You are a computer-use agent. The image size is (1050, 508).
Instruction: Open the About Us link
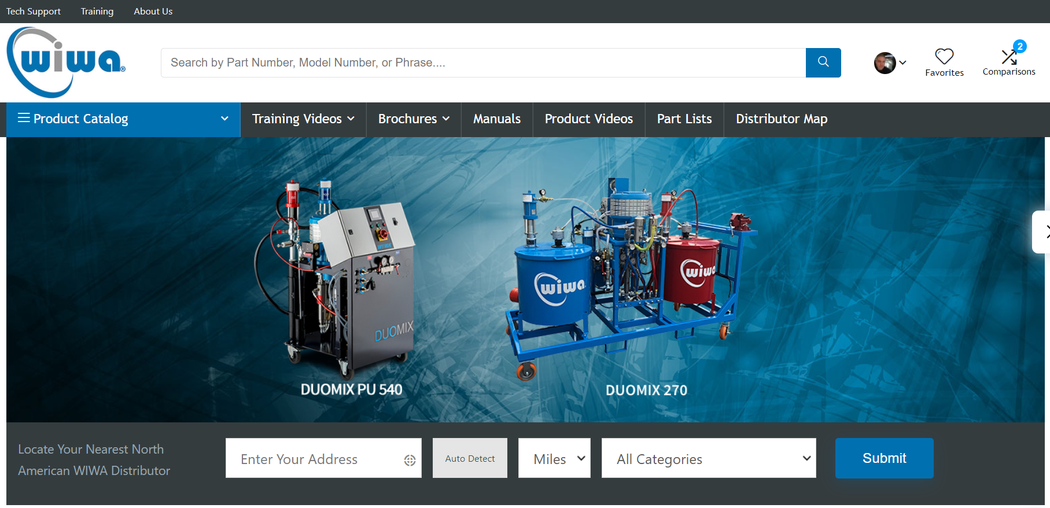click(x=153, y=11)
